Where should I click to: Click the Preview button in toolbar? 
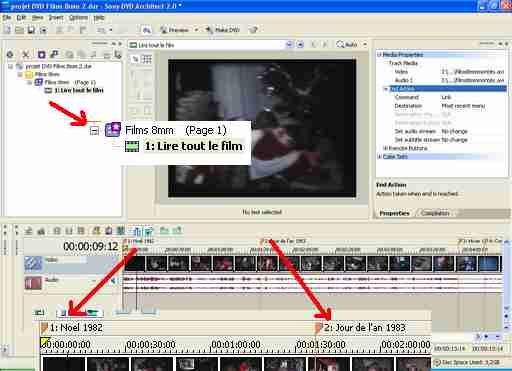pyautogui.click(x=175, y=30)
